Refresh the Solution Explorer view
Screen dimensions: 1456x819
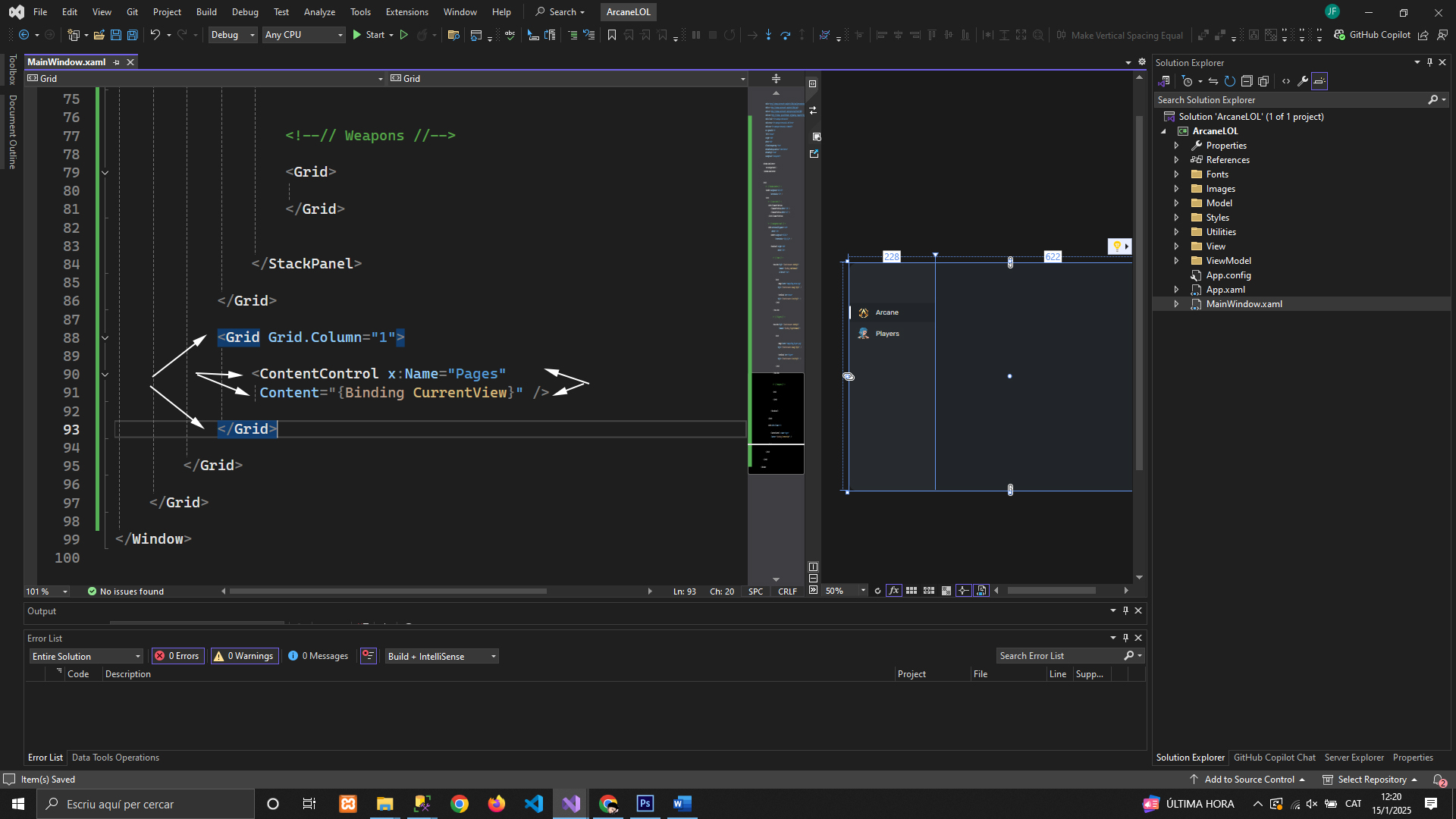coord(1230,81)
